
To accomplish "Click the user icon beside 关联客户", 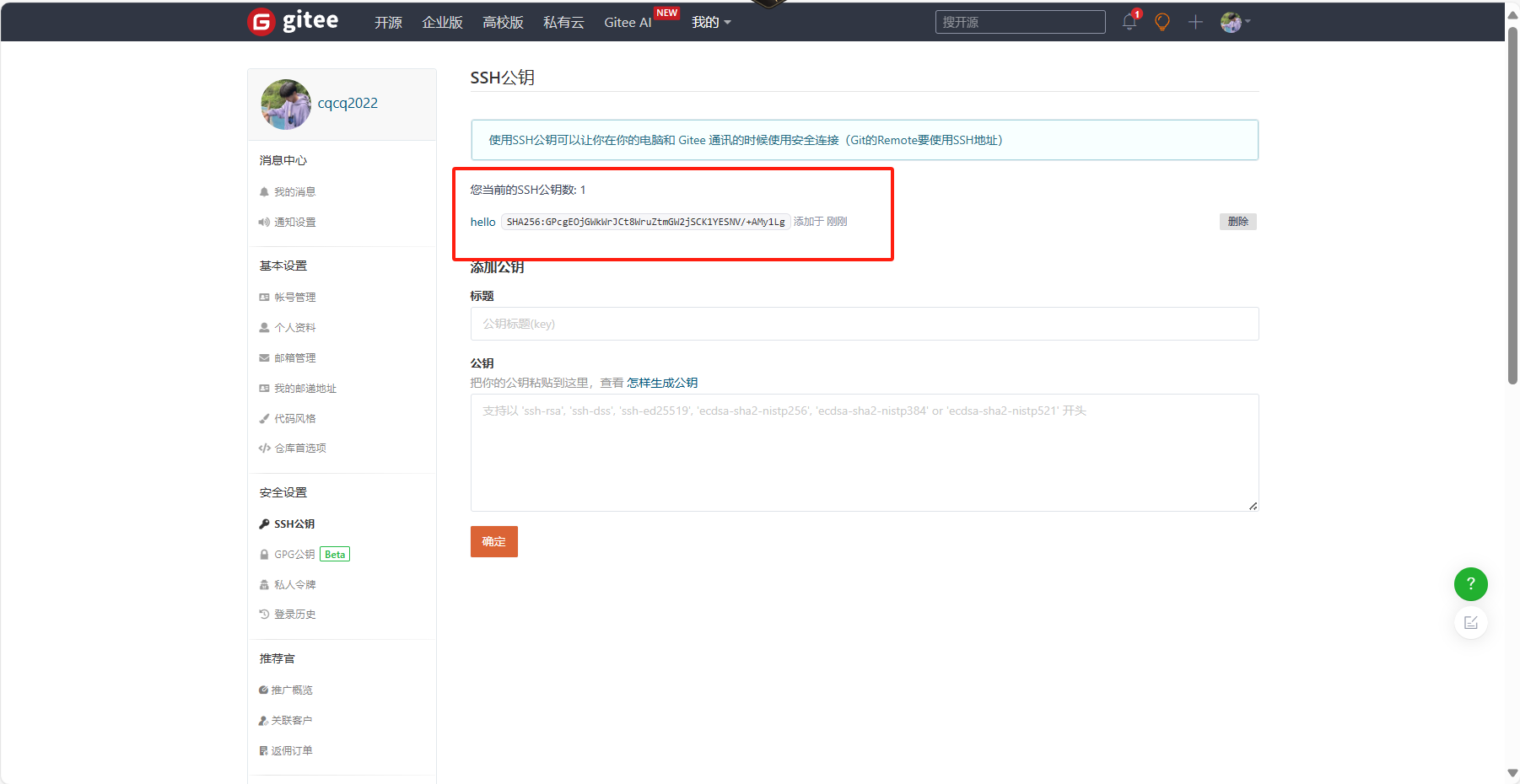I will pyautogui.click(x=263, y=721).
